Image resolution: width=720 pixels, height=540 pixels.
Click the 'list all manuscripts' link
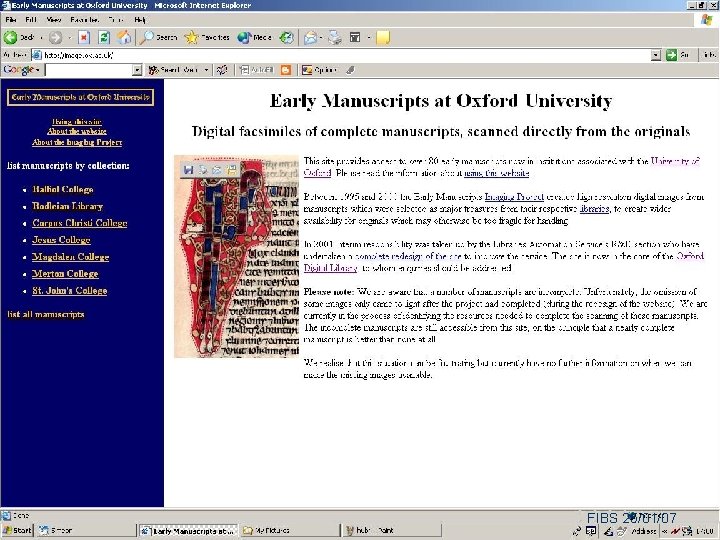[x=46, y=315]
